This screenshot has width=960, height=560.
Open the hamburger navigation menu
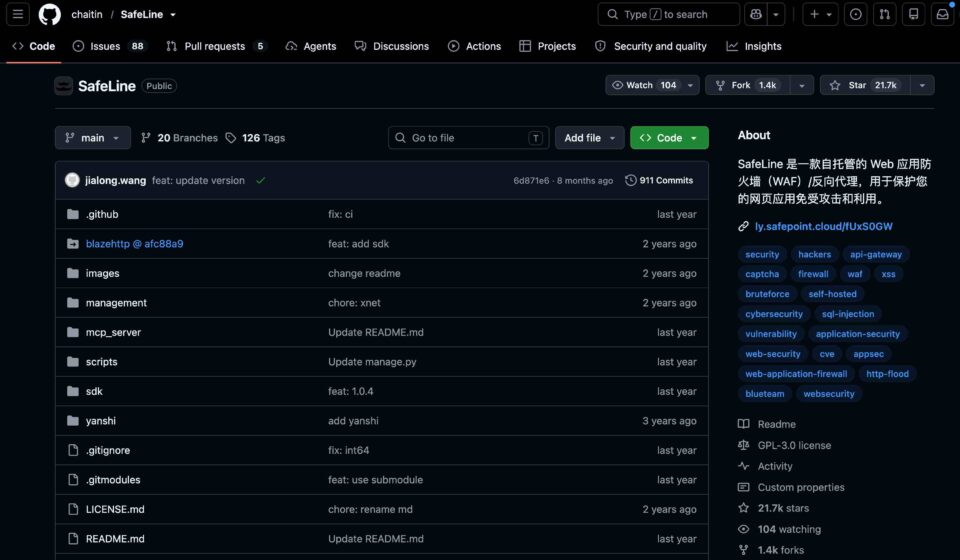(18, 14)
